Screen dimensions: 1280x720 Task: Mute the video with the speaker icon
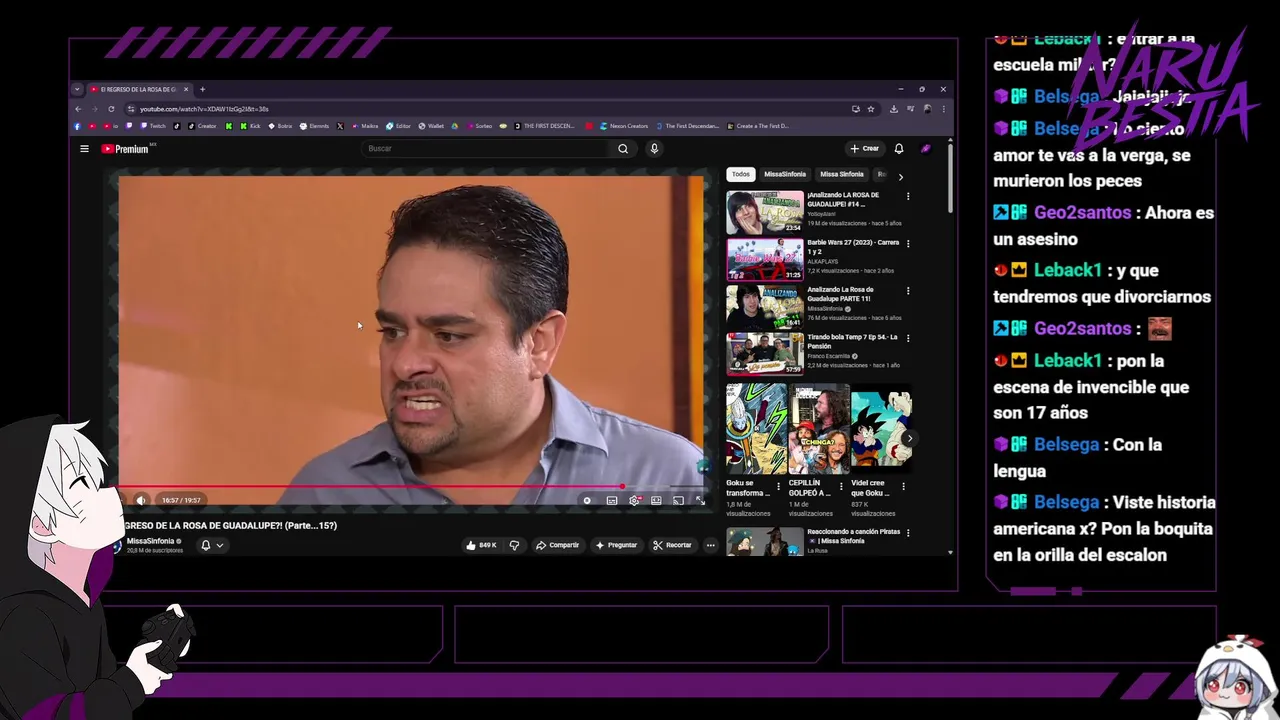141,500
